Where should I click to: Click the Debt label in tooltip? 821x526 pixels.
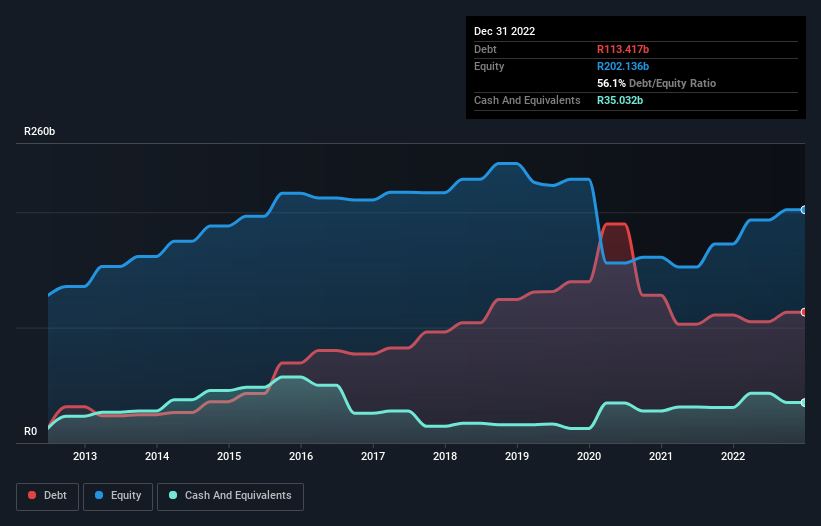(485, 49)
